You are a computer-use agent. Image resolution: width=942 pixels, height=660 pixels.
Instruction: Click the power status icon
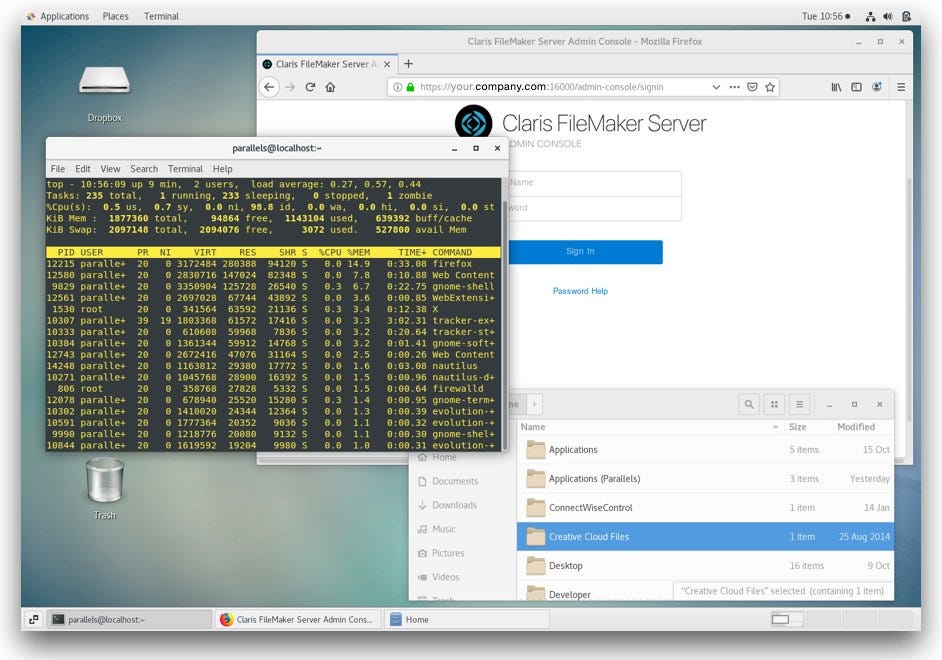pyautogui.click(x=907, y=16)
